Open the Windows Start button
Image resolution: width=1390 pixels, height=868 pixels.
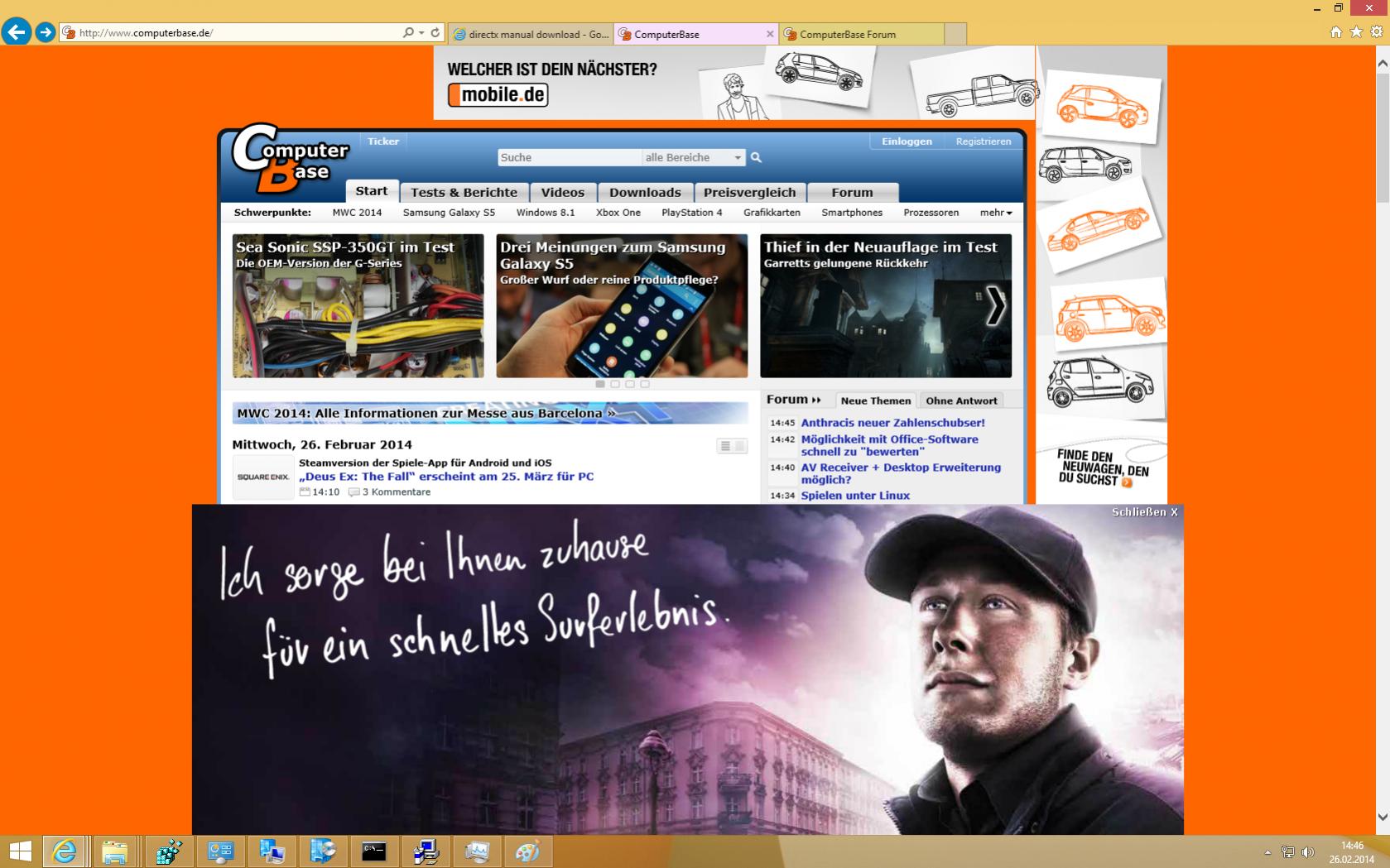[20, 851]
